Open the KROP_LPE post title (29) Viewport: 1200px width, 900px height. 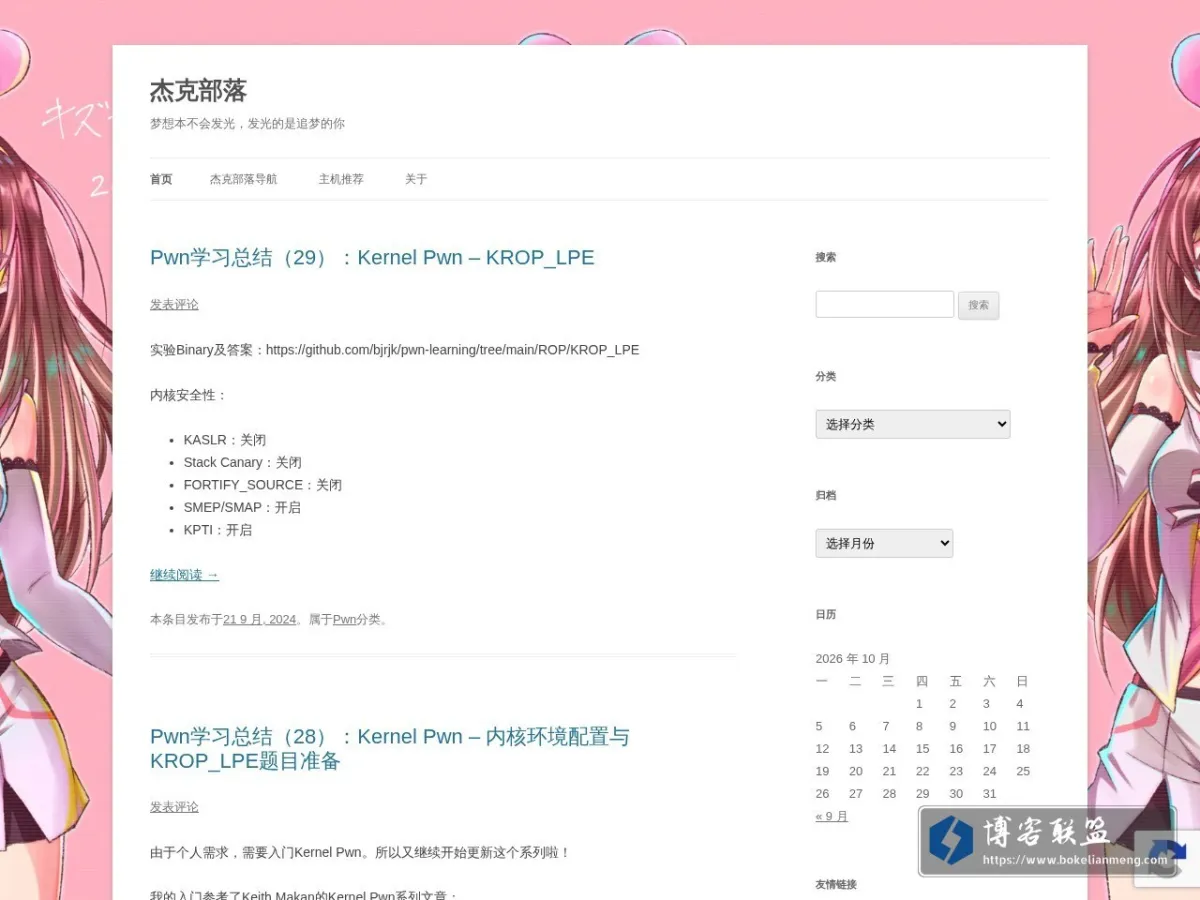click(x=372, y=257)
